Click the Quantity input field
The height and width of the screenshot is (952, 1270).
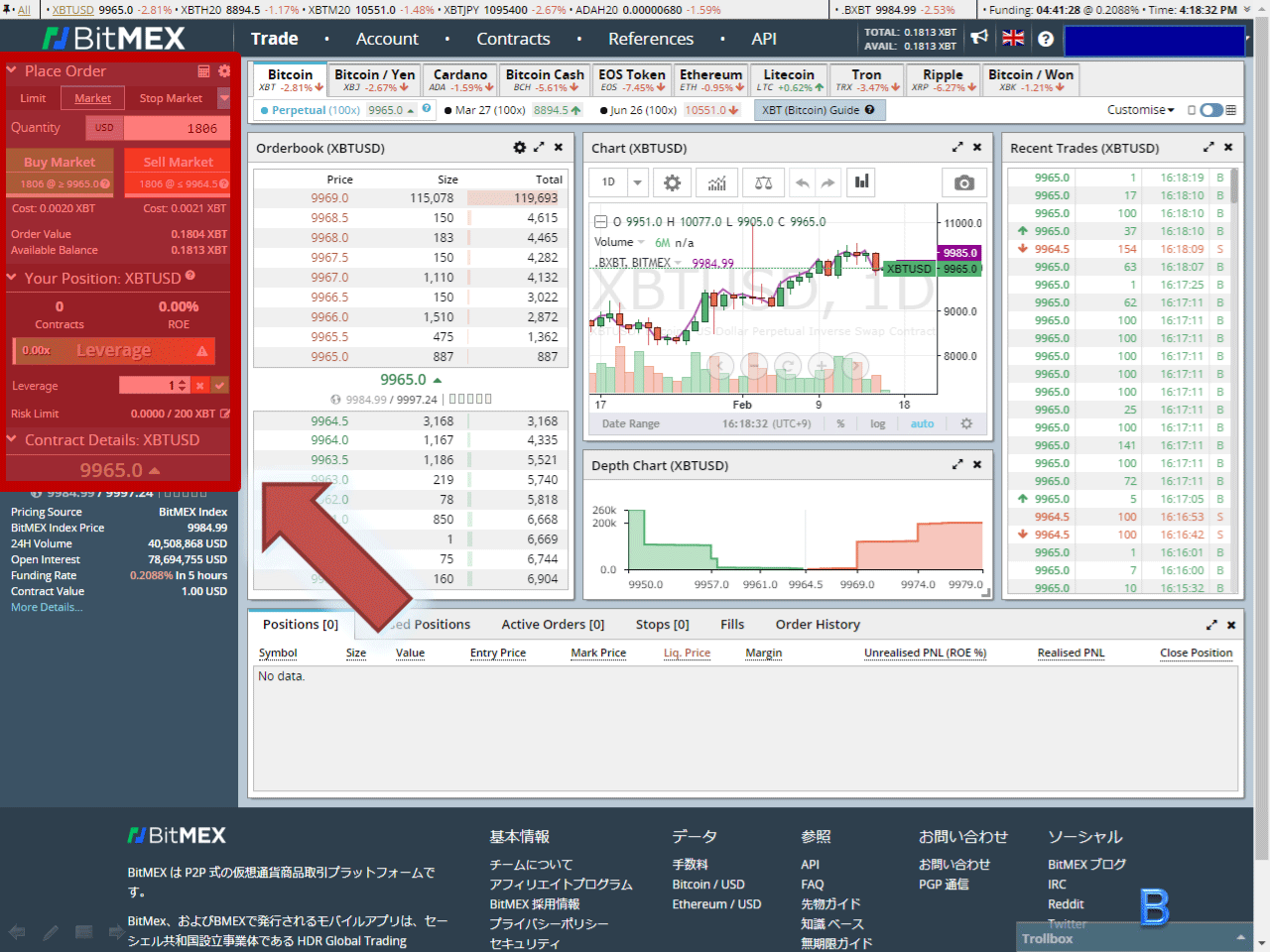[x=177, y=128]
